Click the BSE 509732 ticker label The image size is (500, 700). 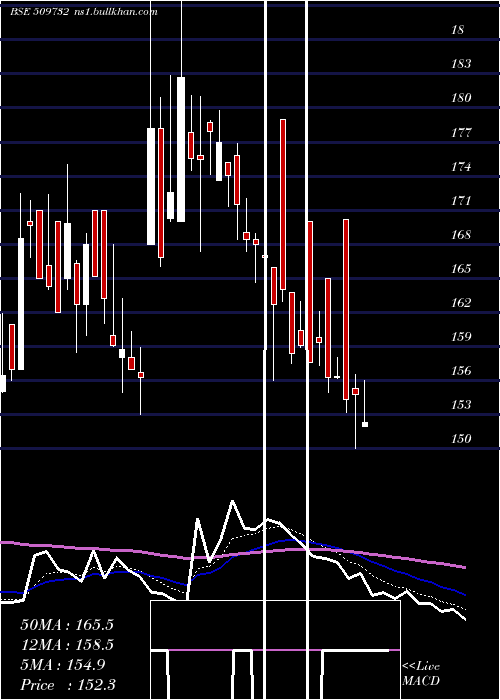[x=39, y=12]
